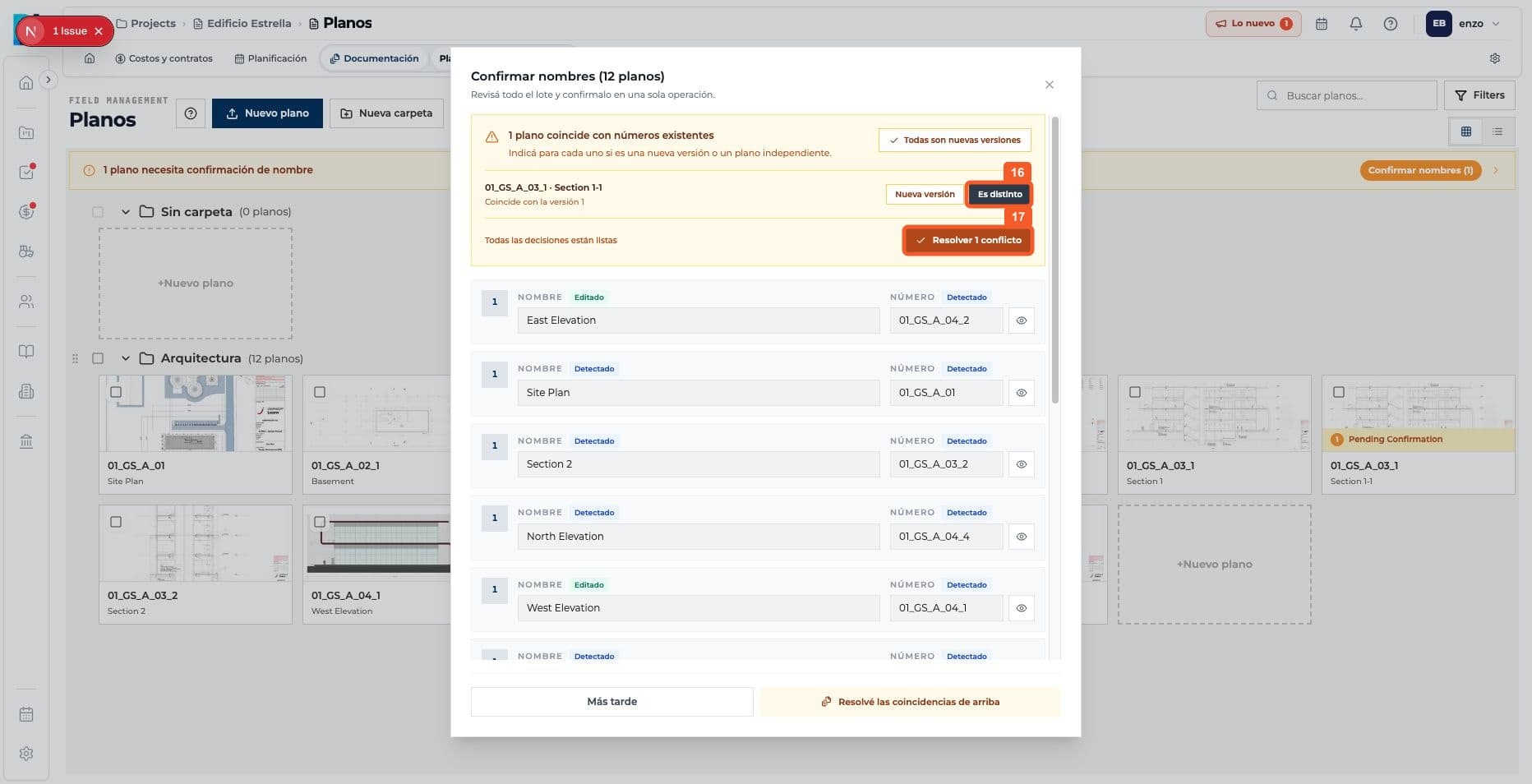Expand the left sidebar arrow
This screenshot has width=1532, height=784.
(48, 80)
